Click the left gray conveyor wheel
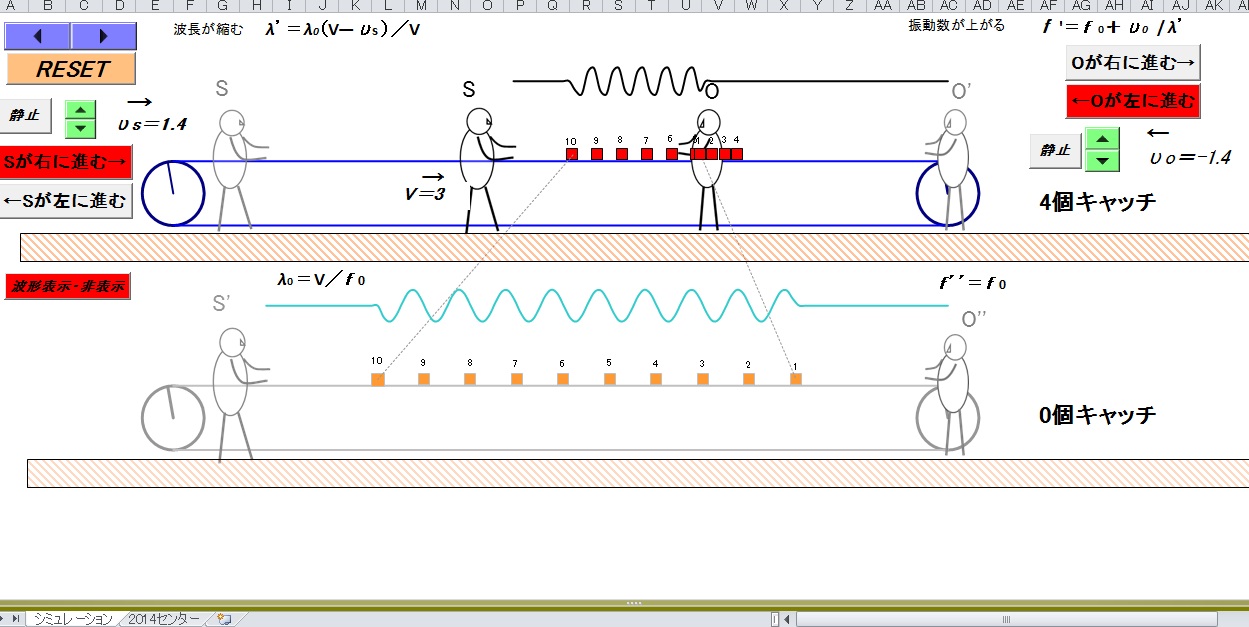 (x=173, y=418)
